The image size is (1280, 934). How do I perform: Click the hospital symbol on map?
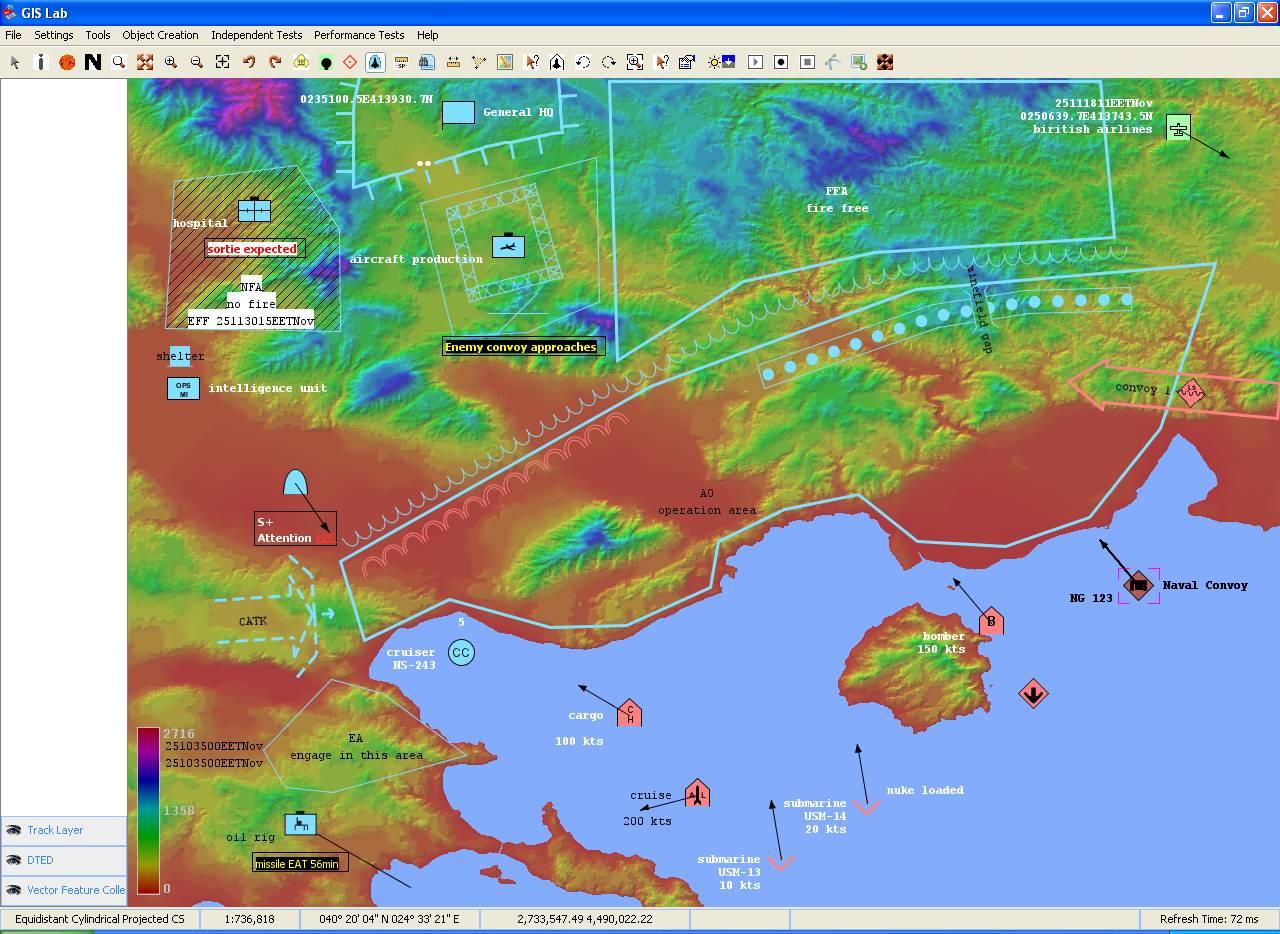[254, 210]
